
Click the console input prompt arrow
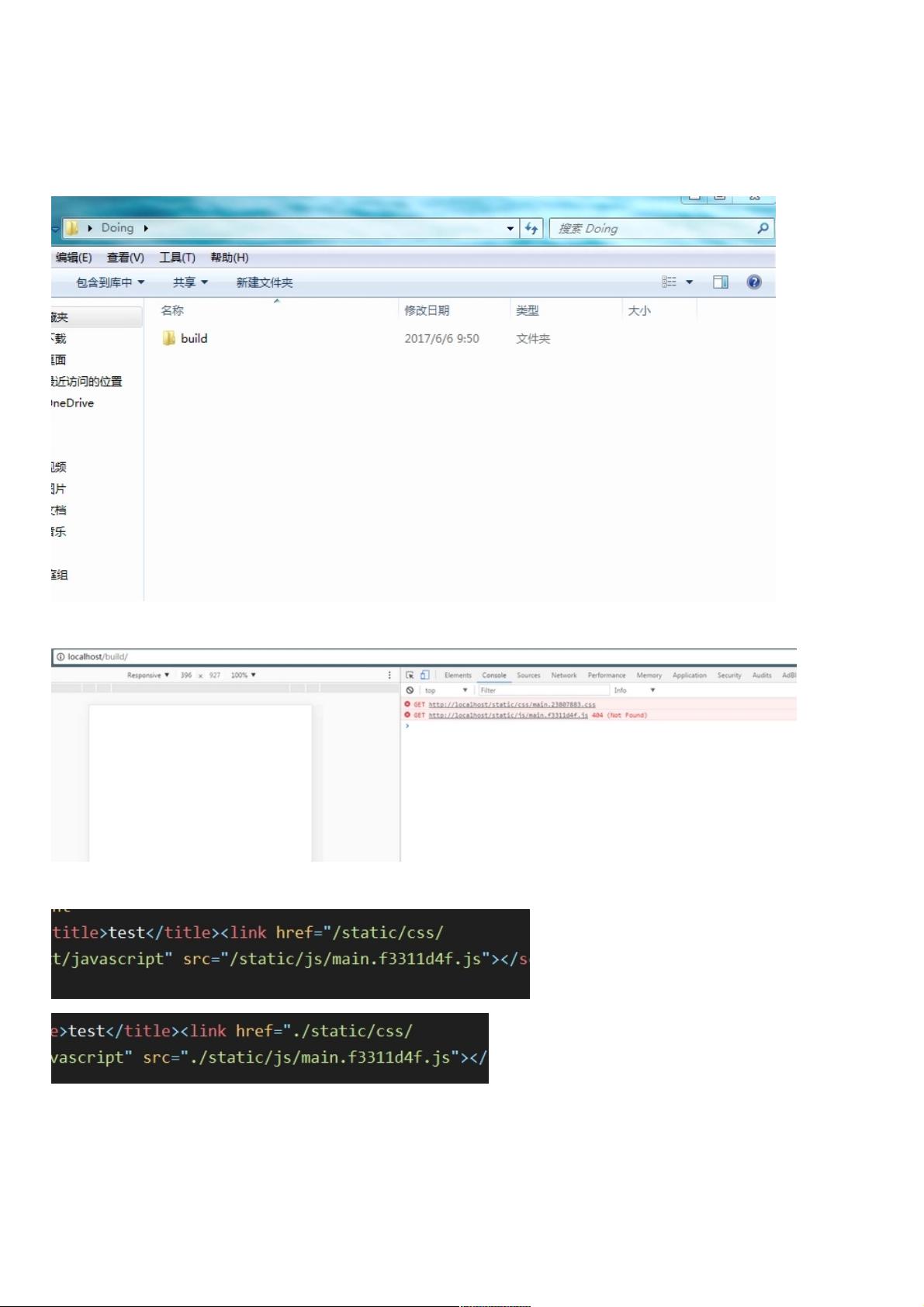(407, 726)
